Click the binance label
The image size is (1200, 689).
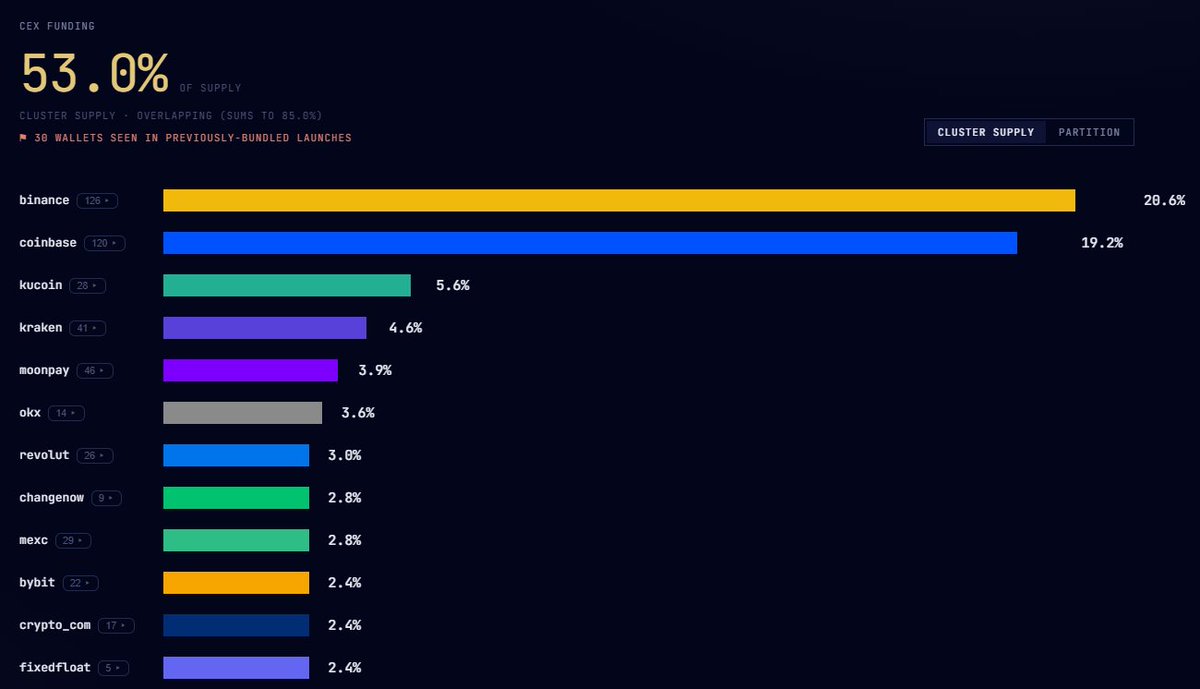44,200
